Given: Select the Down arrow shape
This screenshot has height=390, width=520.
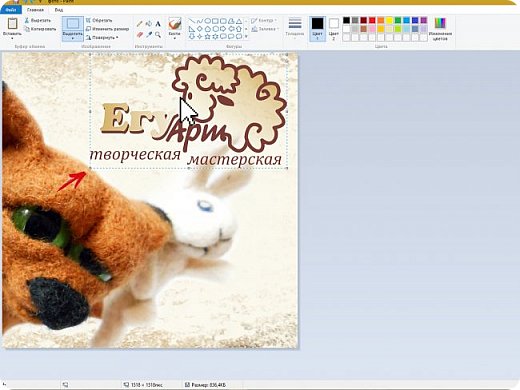Looking at the screenshot, I should tap(192, 36).
